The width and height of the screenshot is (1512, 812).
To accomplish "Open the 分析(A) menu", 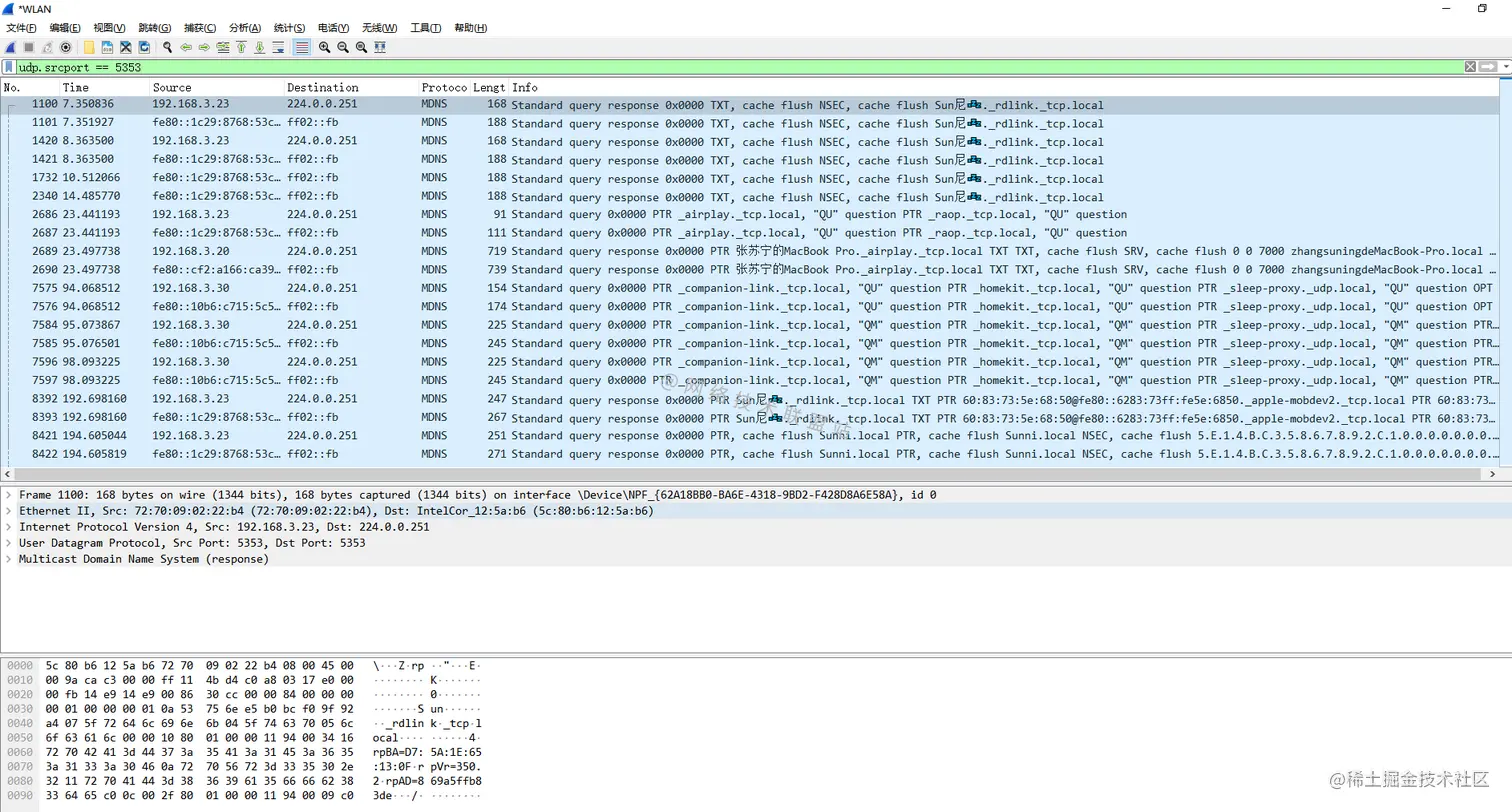I will (x=244, y=28).
